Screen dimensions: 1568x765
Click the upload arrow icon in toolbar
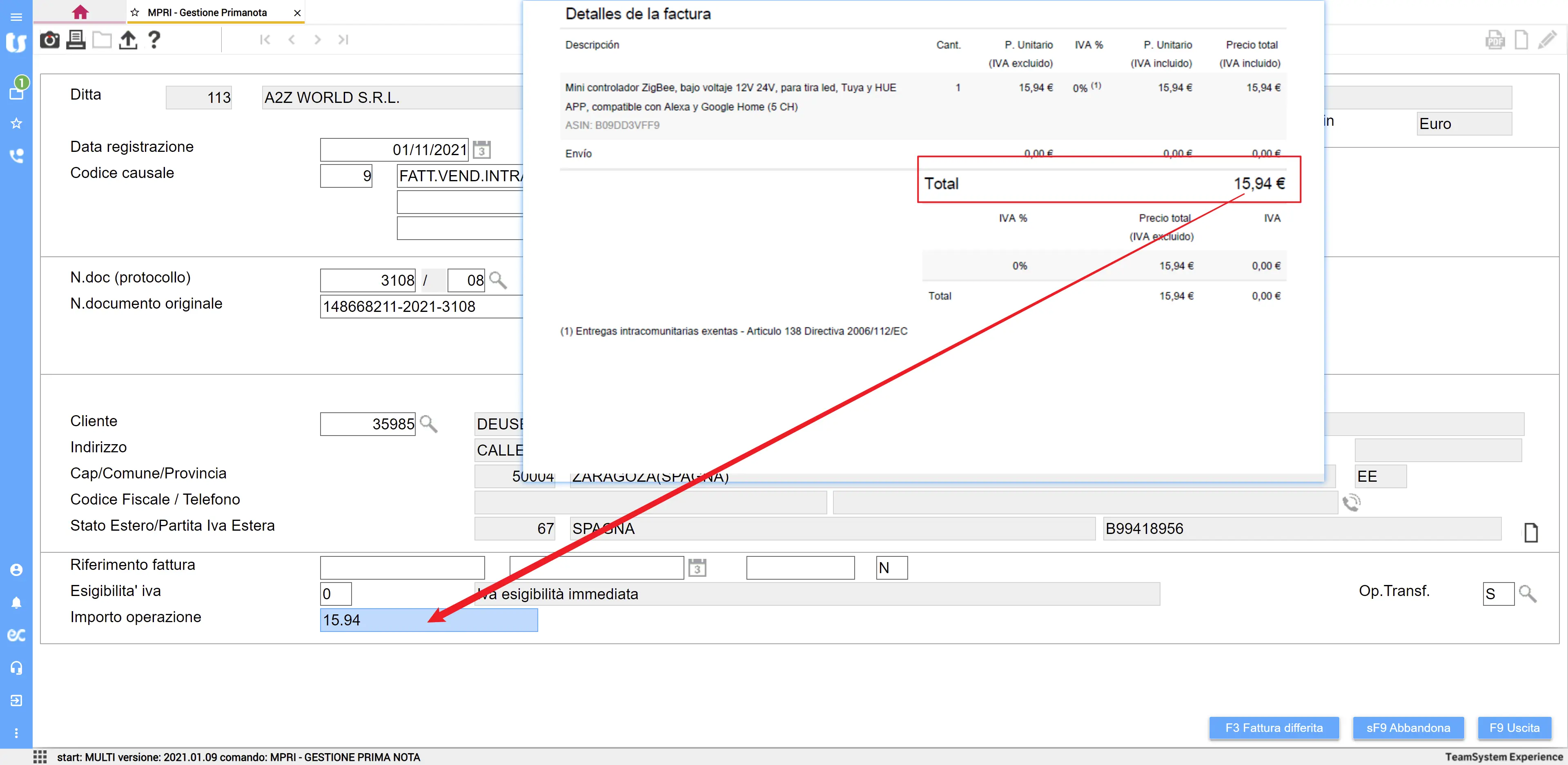128,40
